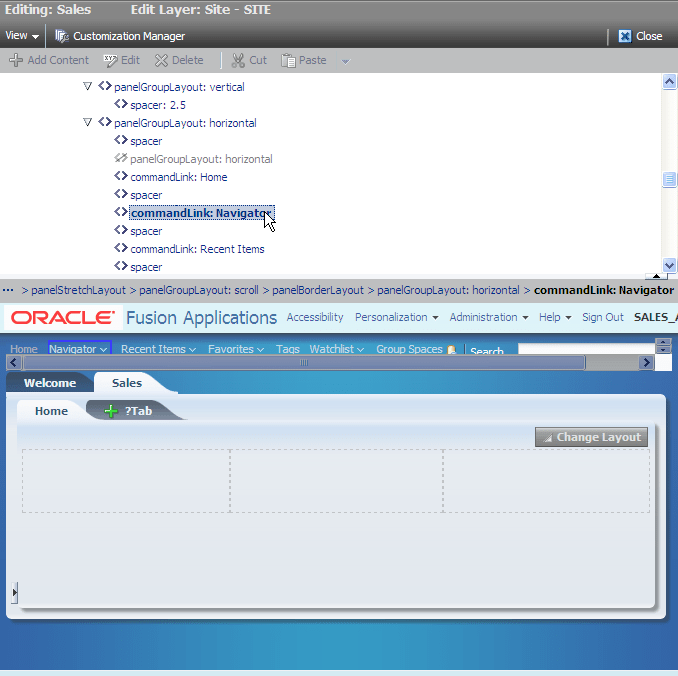Click panelBorderLayout in breadcrumb
The width and height of the screenshot is (678, 676).
tap(318, 290)
